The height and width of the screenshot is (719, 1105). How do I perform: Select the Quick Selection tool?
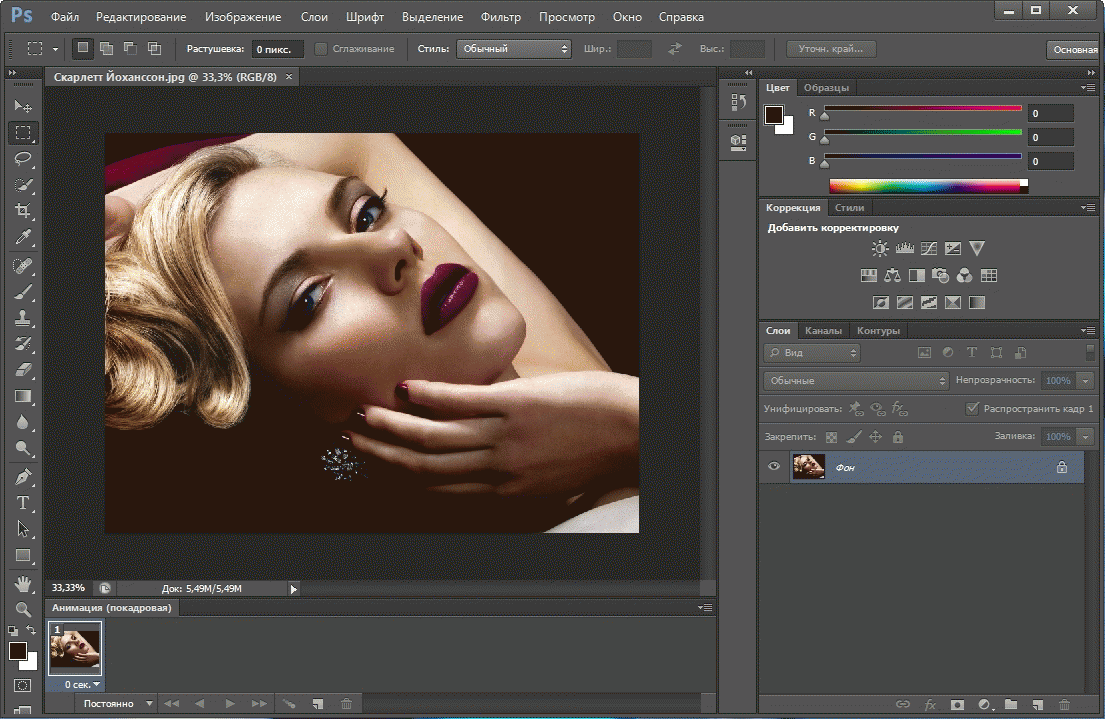click(x=23, y=185)
